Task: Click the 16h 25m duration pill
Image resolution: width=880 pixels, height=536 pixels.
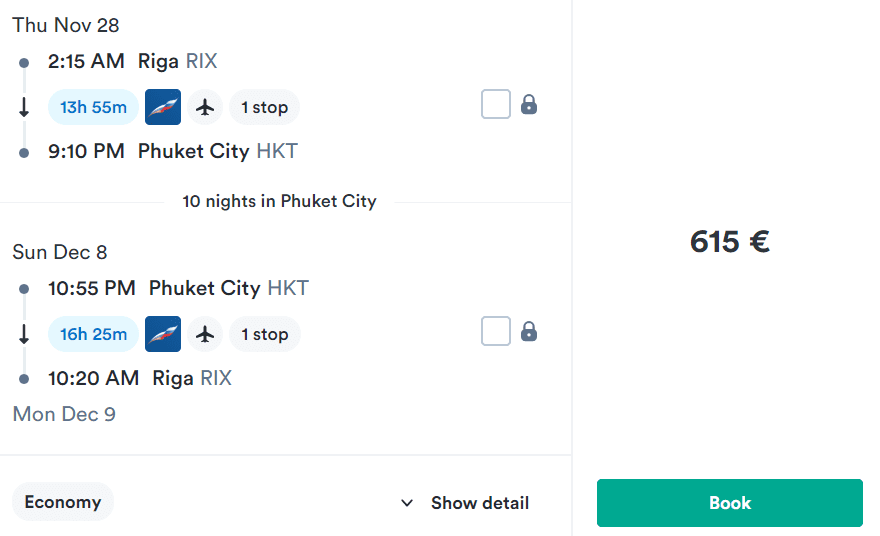Action: (93, 334)
